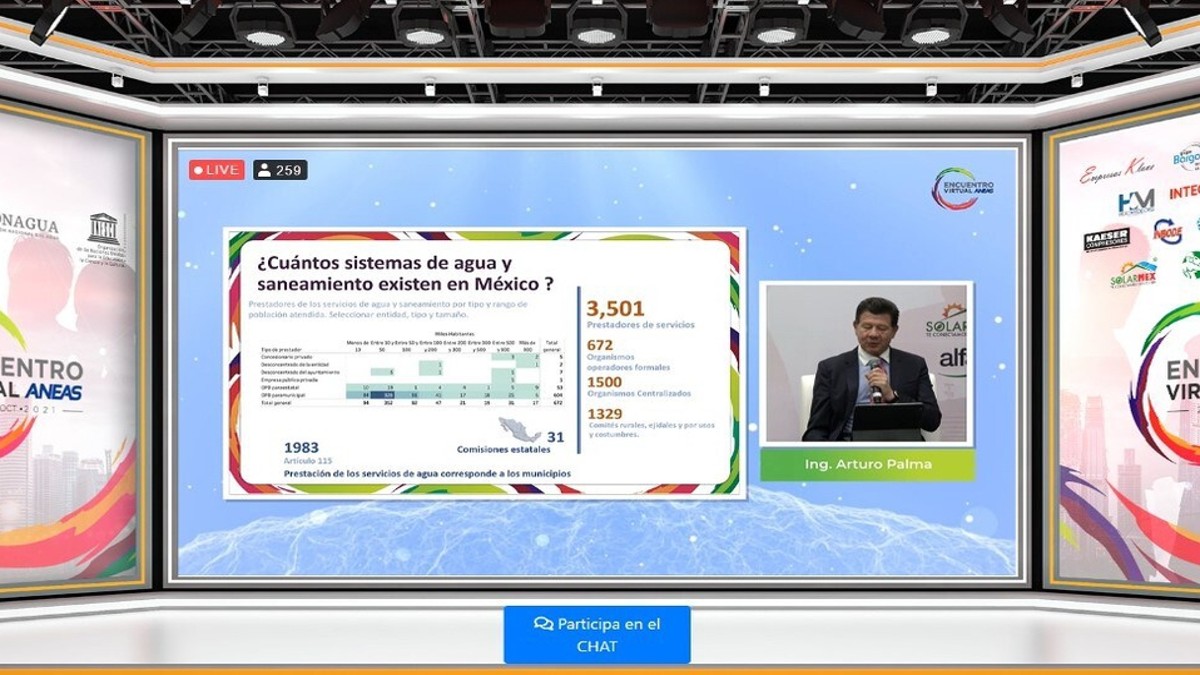Click the 'ENTRO AL ANEAS' logo on left banner

click(42, 382)
